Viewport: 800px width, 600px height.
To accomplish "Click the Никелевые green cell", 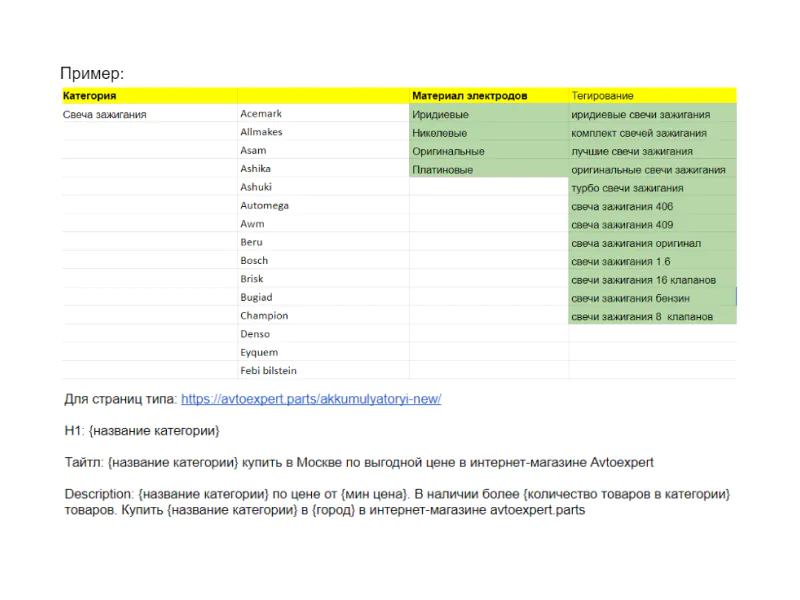I will tap(489, 133).
